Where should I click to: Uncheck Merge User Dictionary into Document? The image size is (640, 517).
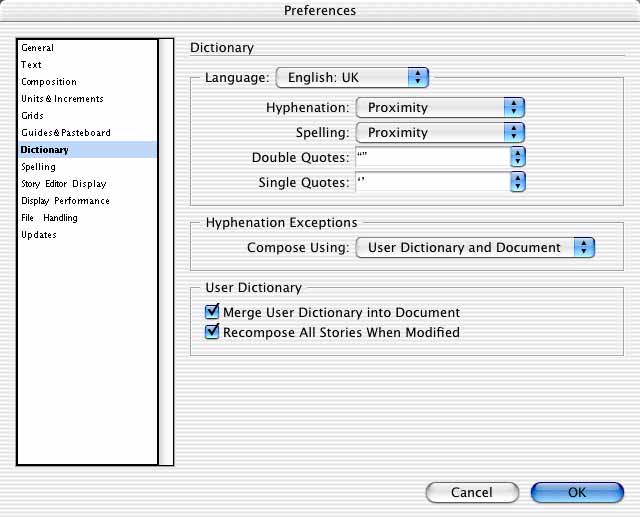pyautogui.click(x=212, y=312)
